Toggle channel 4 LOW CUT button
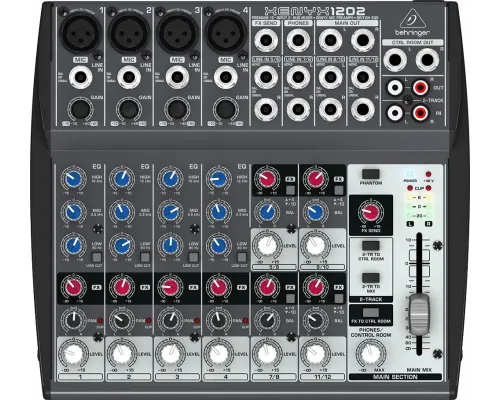 [x=242, y=257]
